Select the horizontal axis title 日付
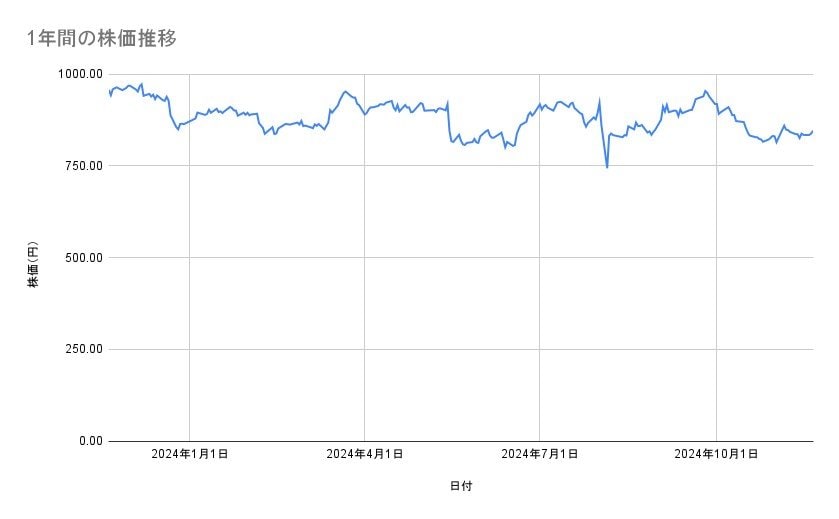 click(460, 486)
